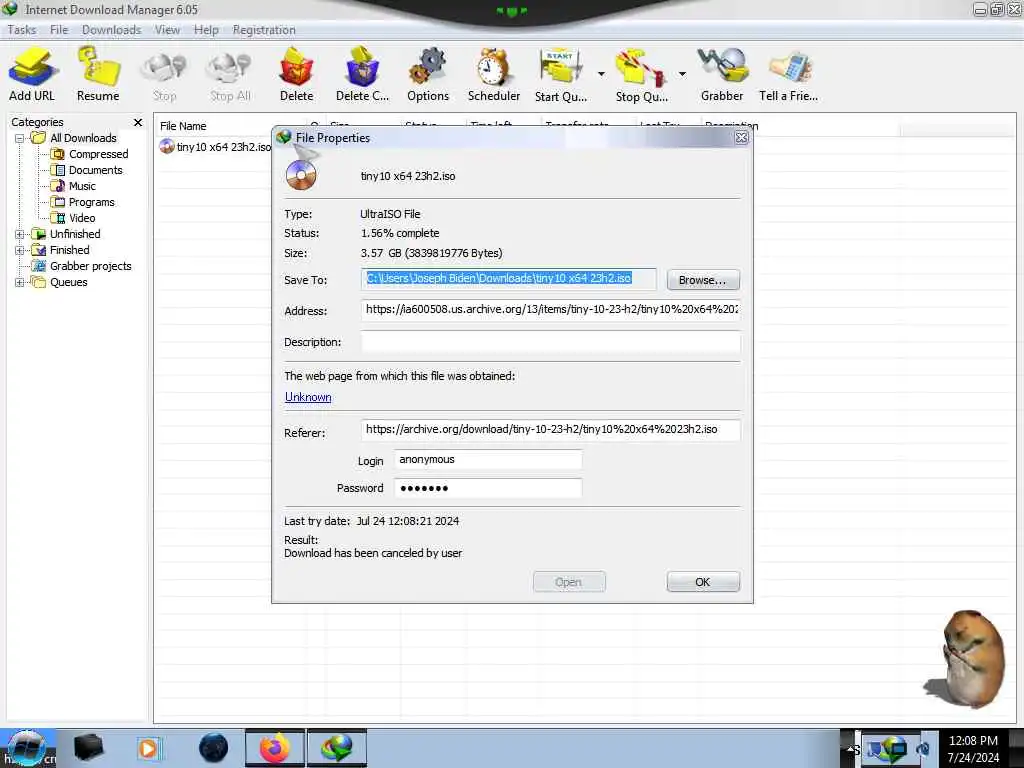Click the Save To path field
Image resolution: width=1024 pixels, height=768 pixels.
tap(509, 279)
